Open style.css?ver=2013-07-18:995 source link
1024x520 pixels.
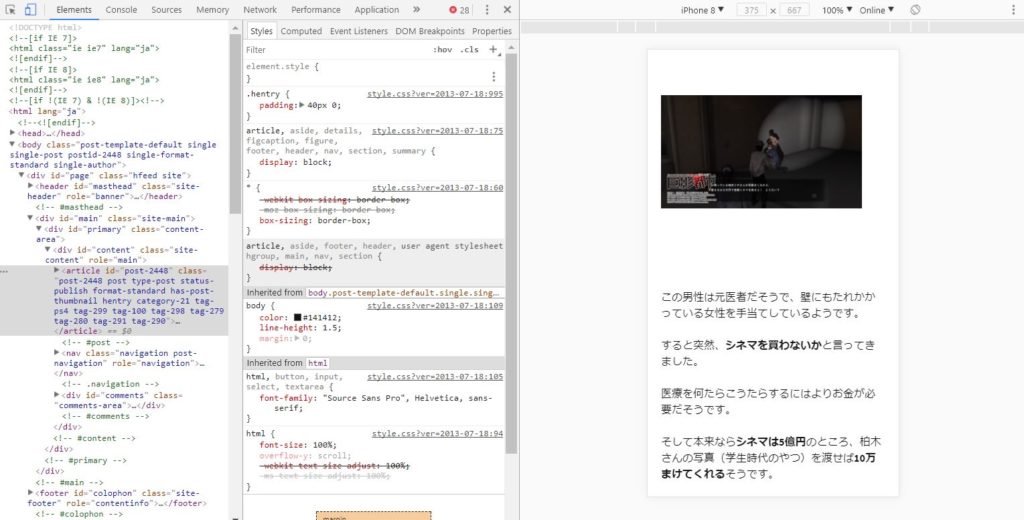tap(435, 94)
